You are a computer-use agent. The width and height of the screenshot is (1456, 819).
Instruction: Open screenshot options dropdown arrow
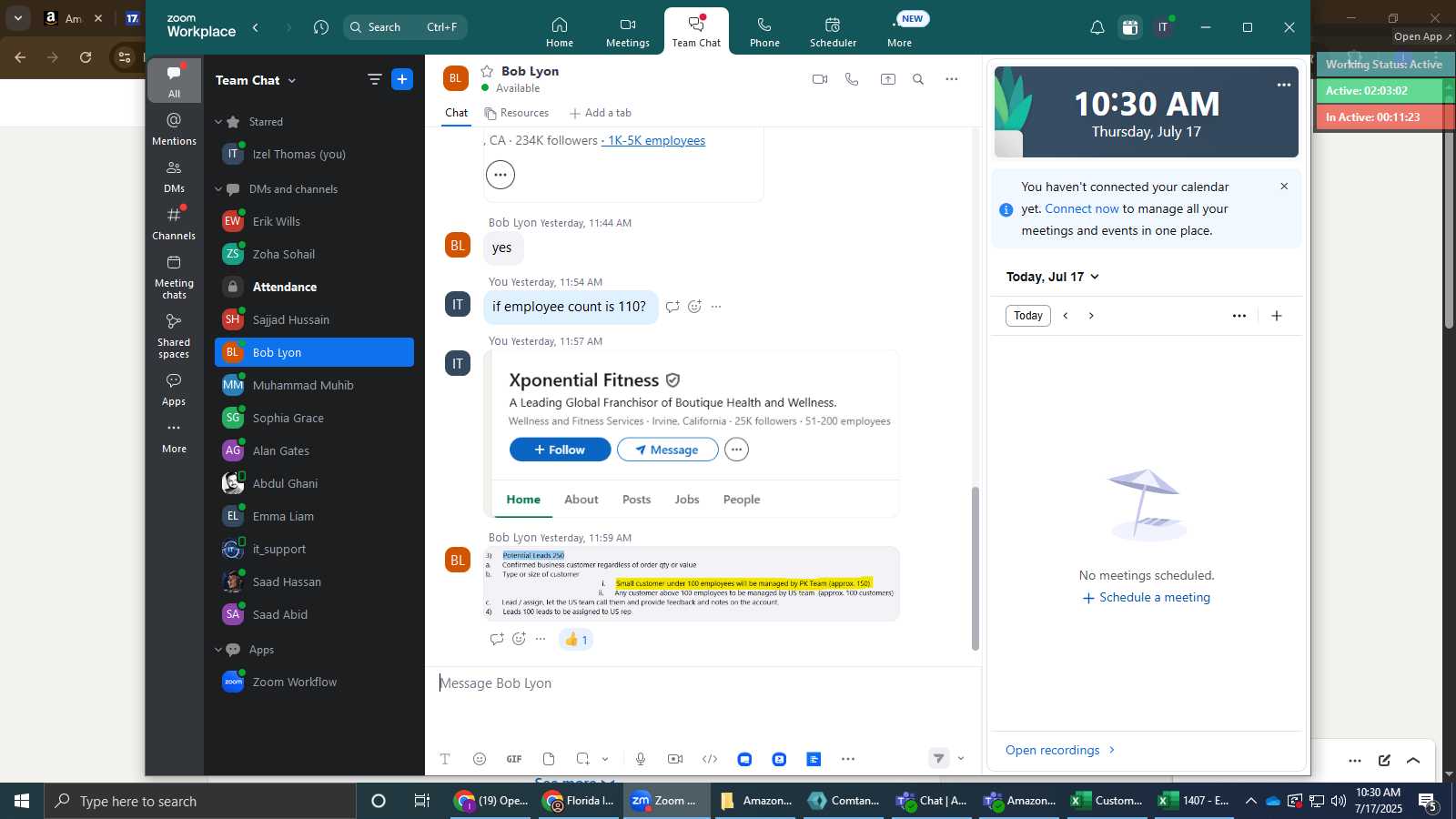click(605, 759)
